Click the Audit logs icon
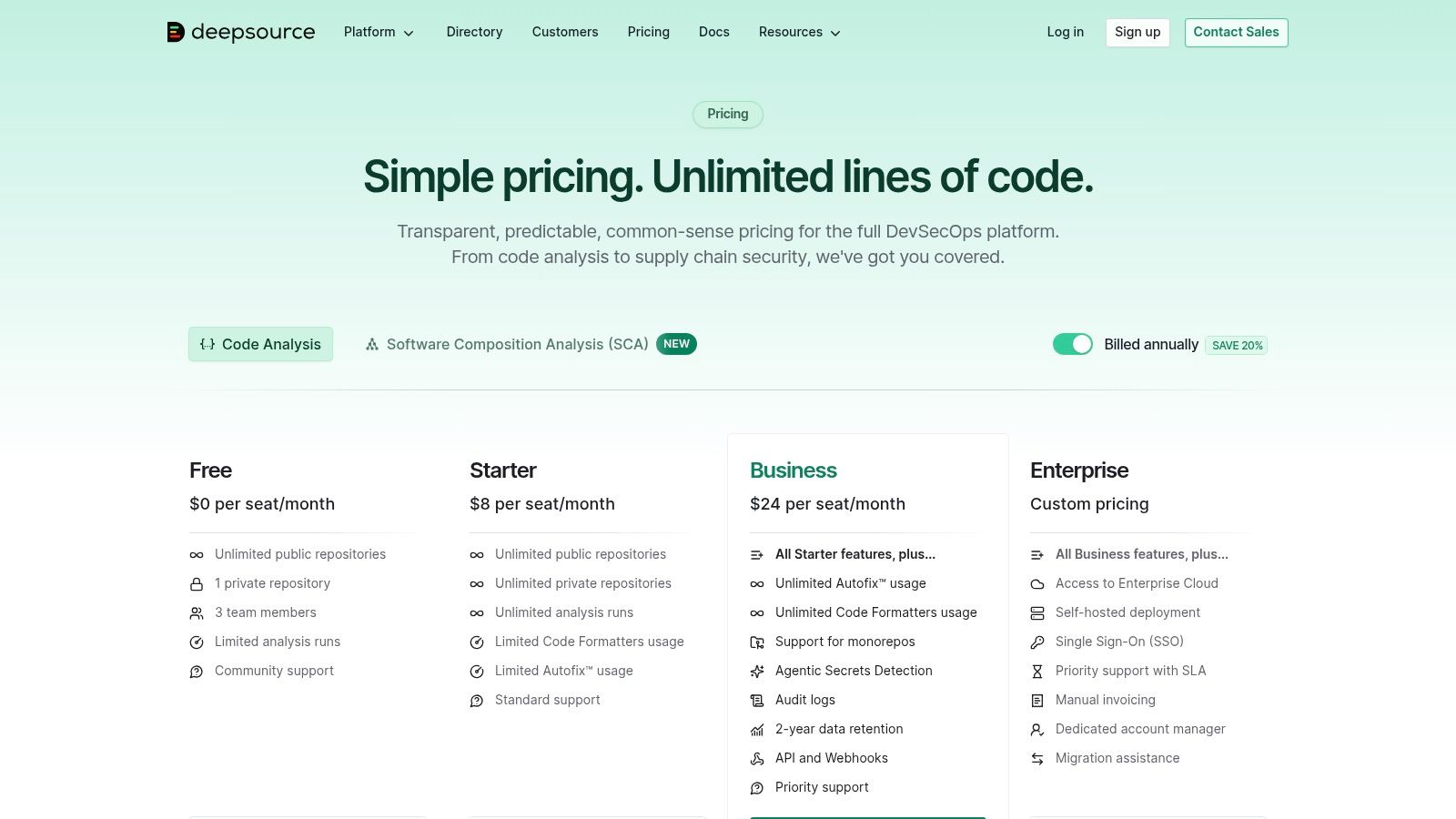 pos(757,701)
